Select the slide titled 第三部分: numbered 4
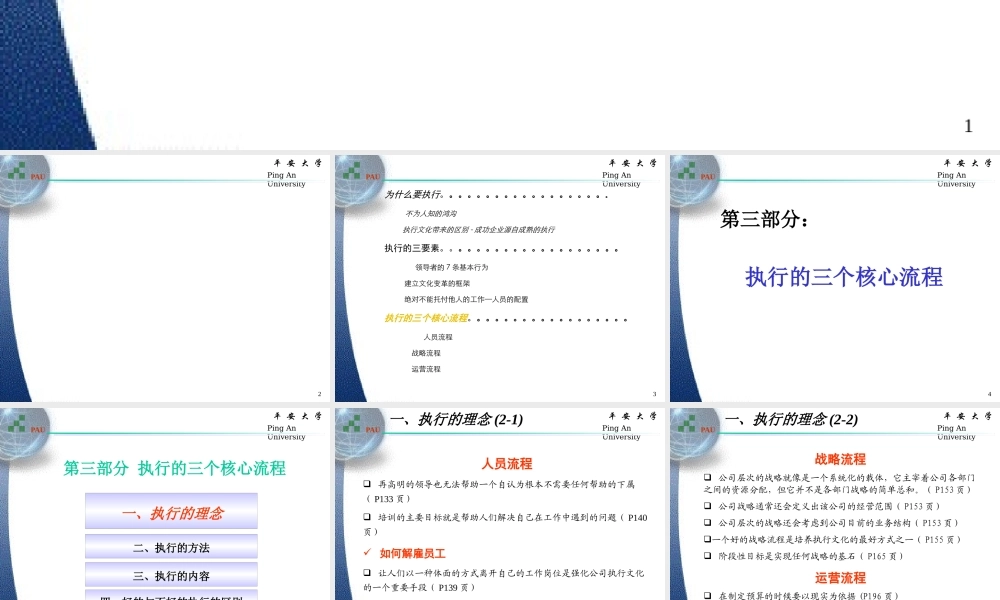Viewport: 1000px width, 600px height. click(835, 278)
